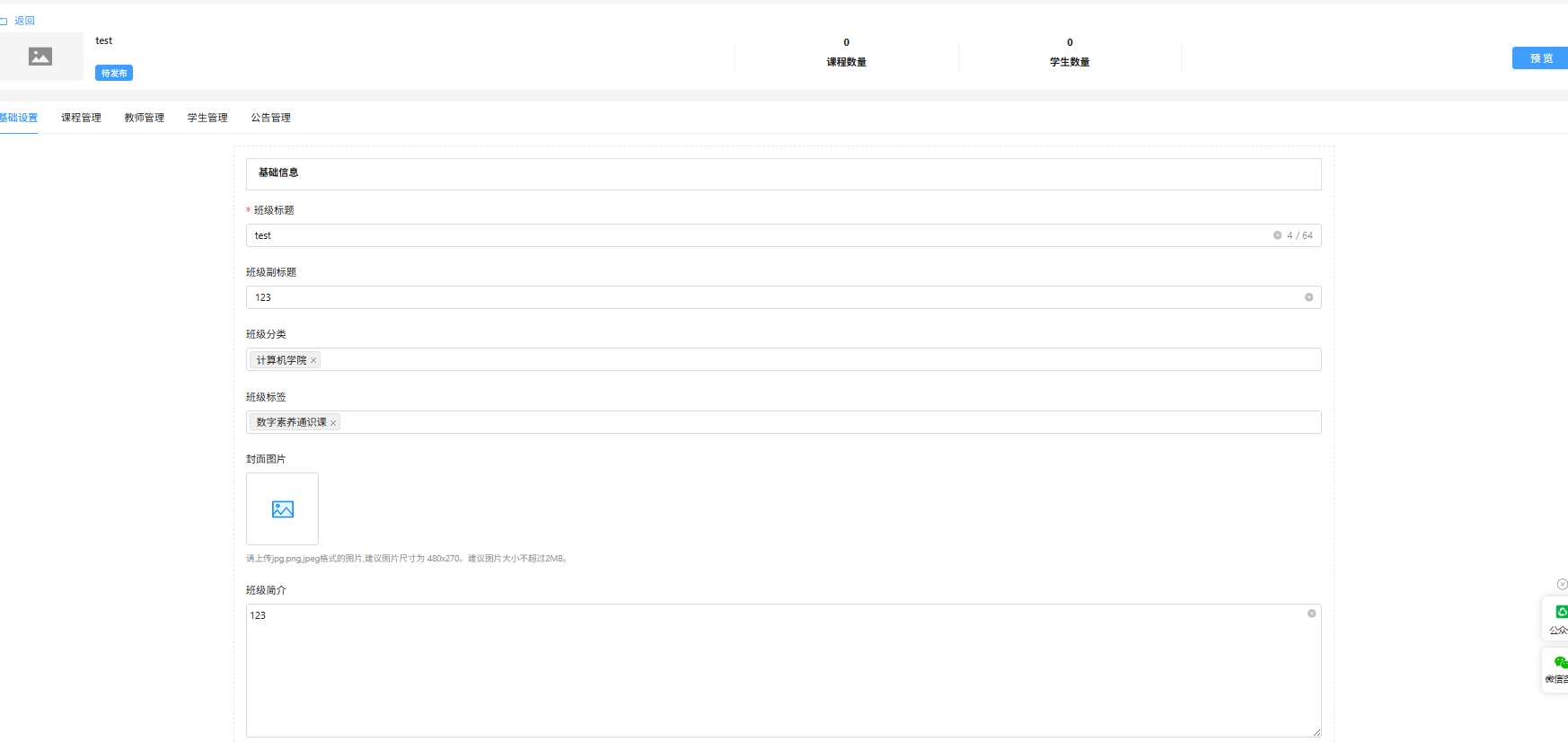This screenshot has width=1568, height=742.
Task: Click the cover image upload icon
Action: click(x=282, y=509)
